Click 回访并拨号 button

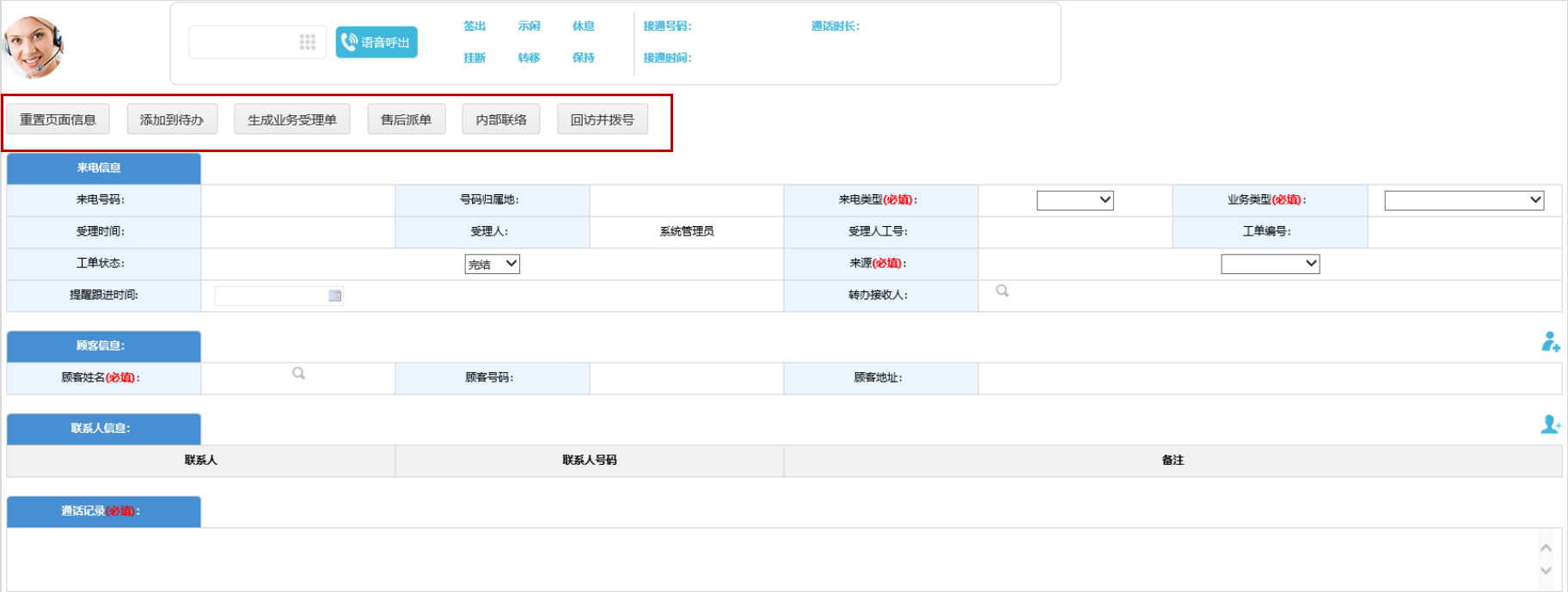pyautogui.click(x=603, y=119)
